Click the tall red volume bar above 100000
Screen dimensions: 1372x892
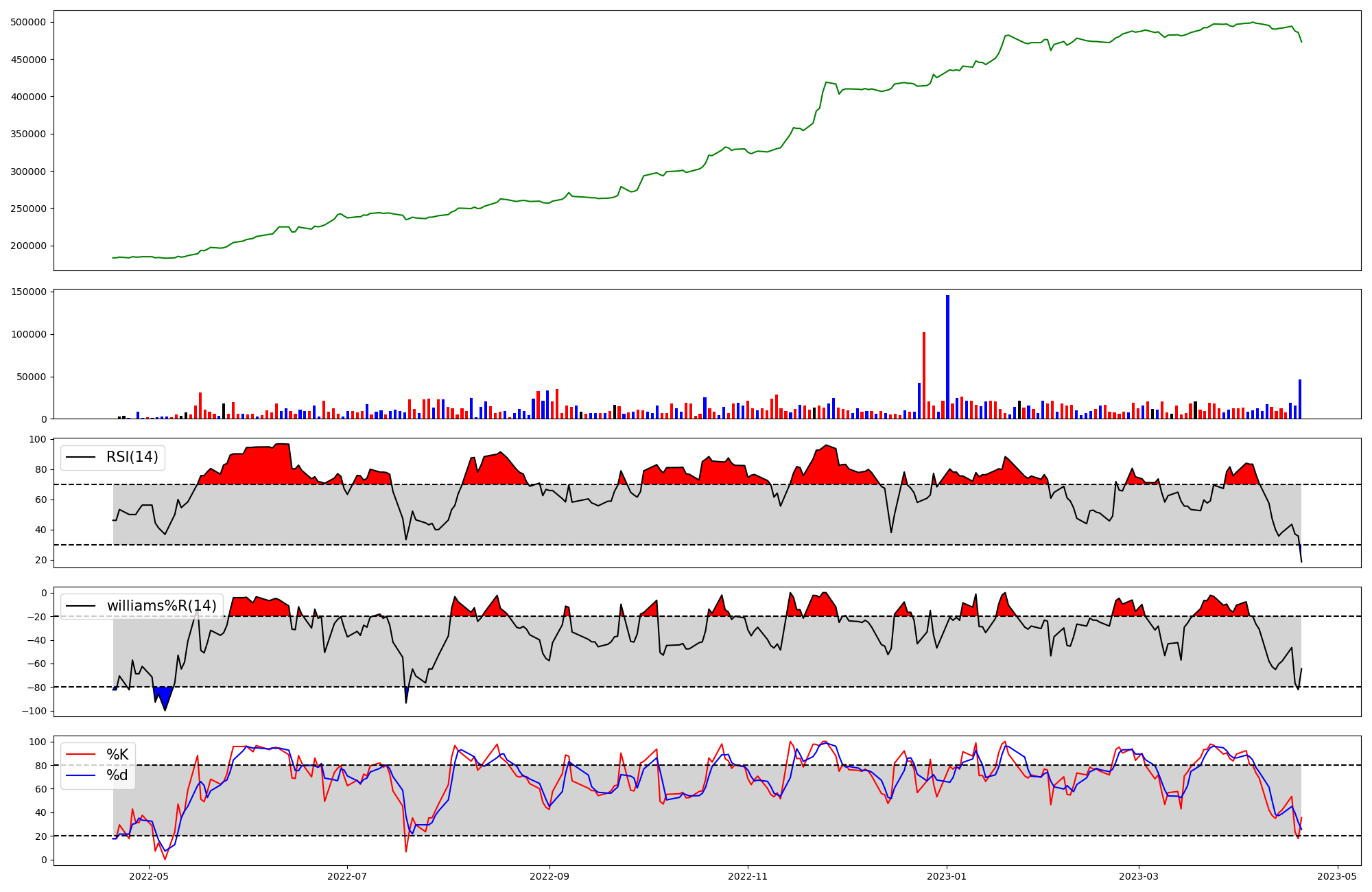924,375
